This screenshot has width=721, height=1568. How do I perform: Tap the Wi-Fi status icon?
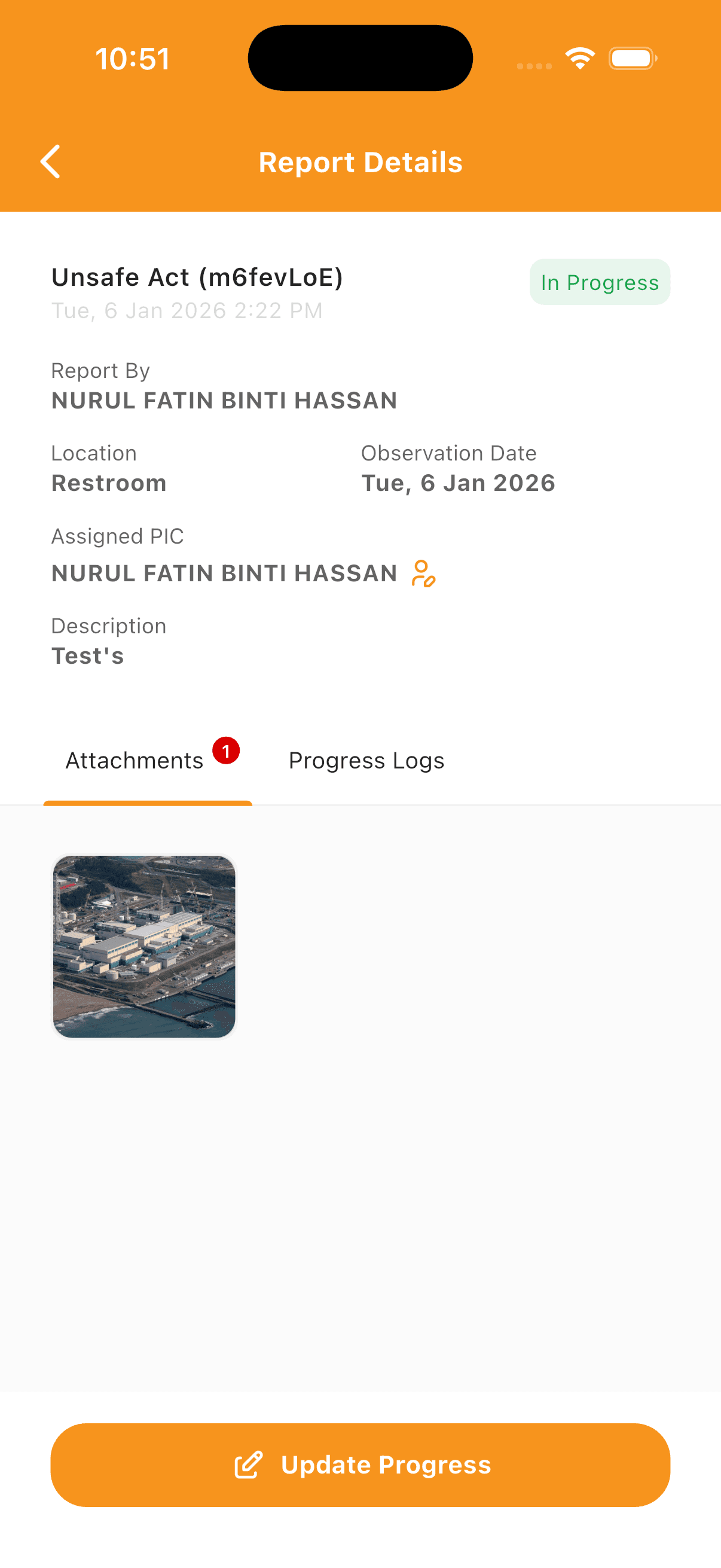(580, 59)
